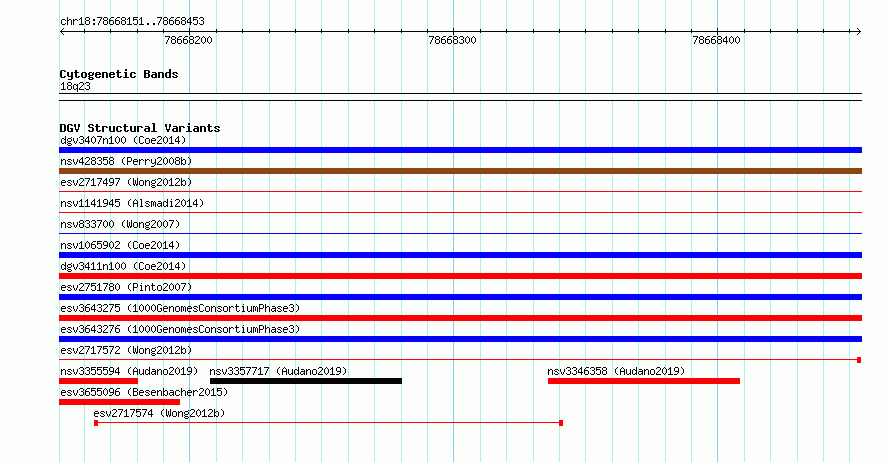
Task: Click the ruler's left arrow end
Action: tap(62, 32)
